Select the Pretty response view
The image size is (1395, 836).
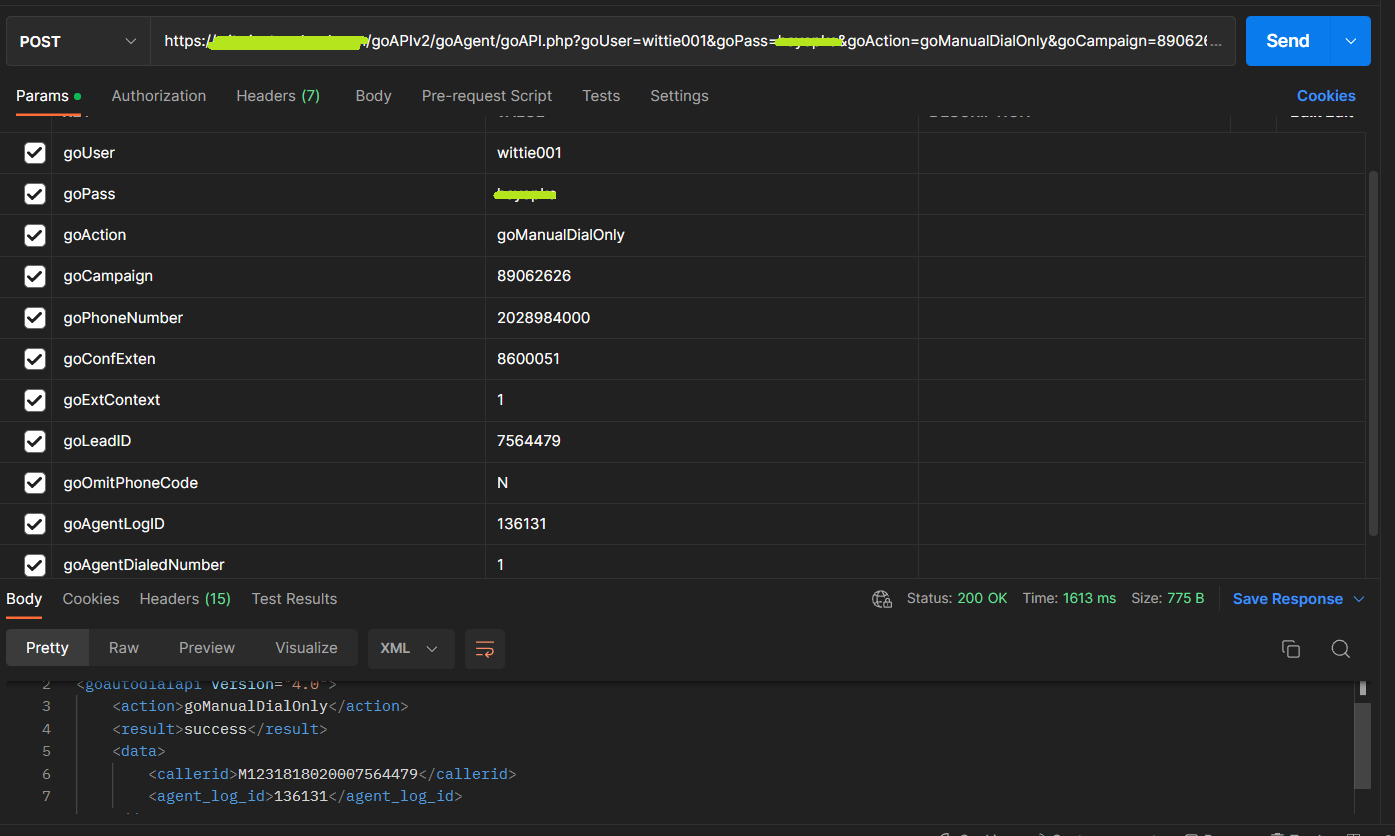[x=47, y=648]
